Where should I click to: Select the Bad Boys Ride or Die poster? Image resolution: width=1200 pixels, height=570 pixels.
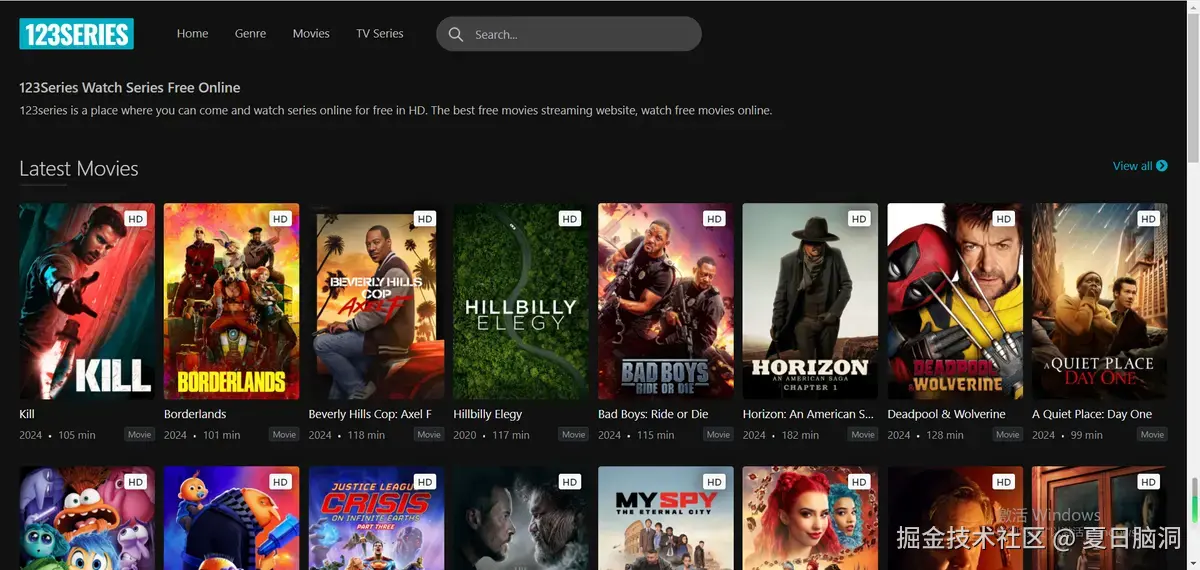666,301
